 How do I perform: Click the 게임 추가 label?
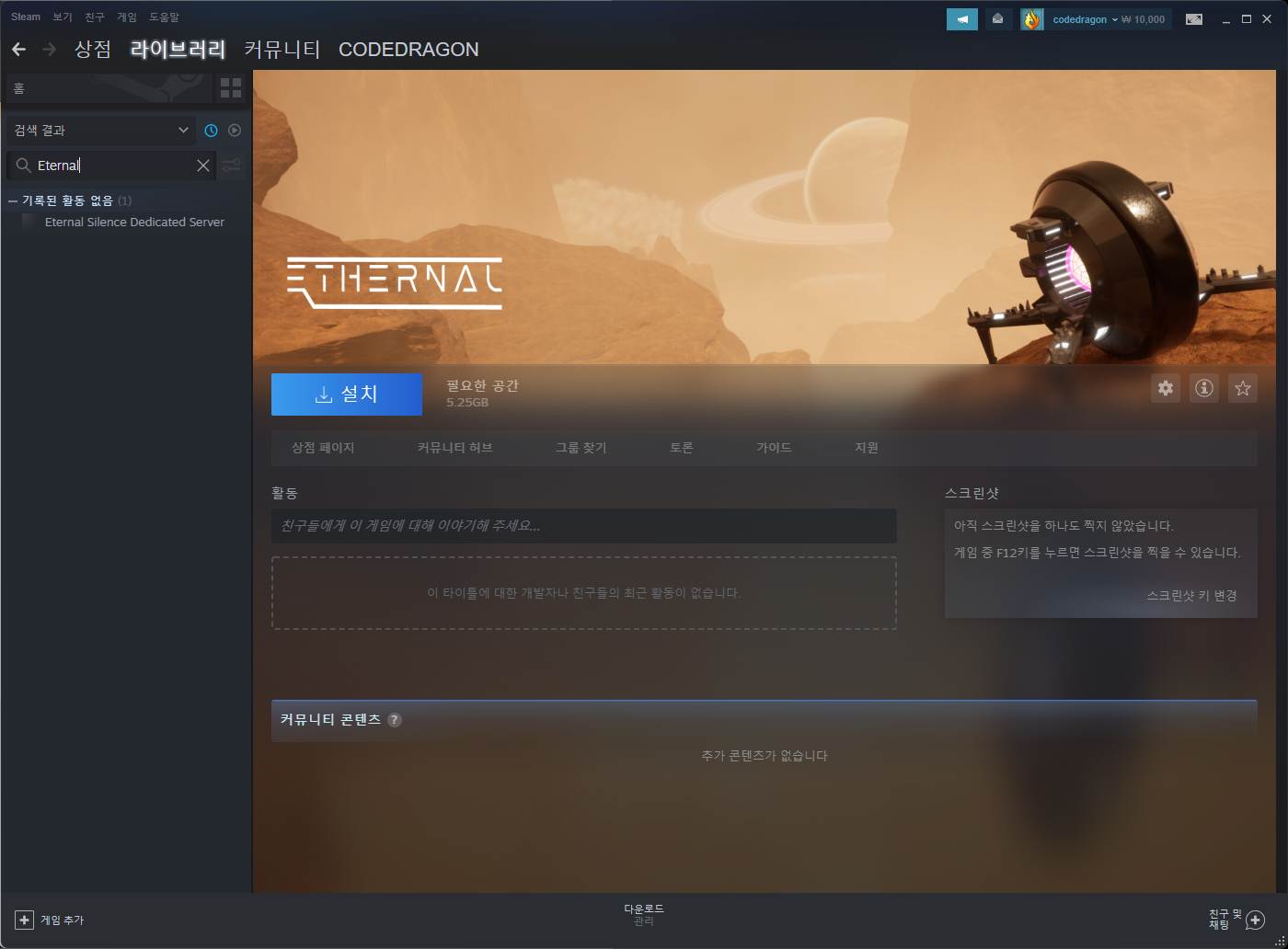pos(62,920)
